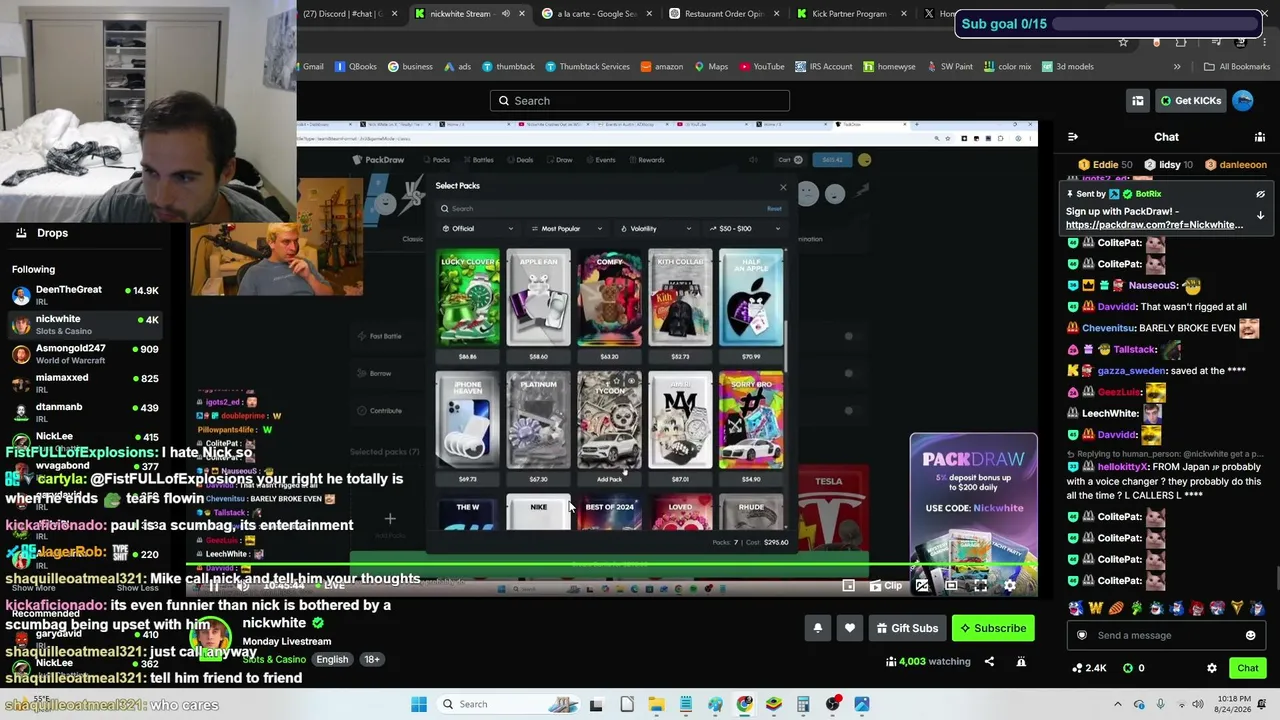
Task: Open Asmongold247's channel from Following
Action: pos(85,354)
